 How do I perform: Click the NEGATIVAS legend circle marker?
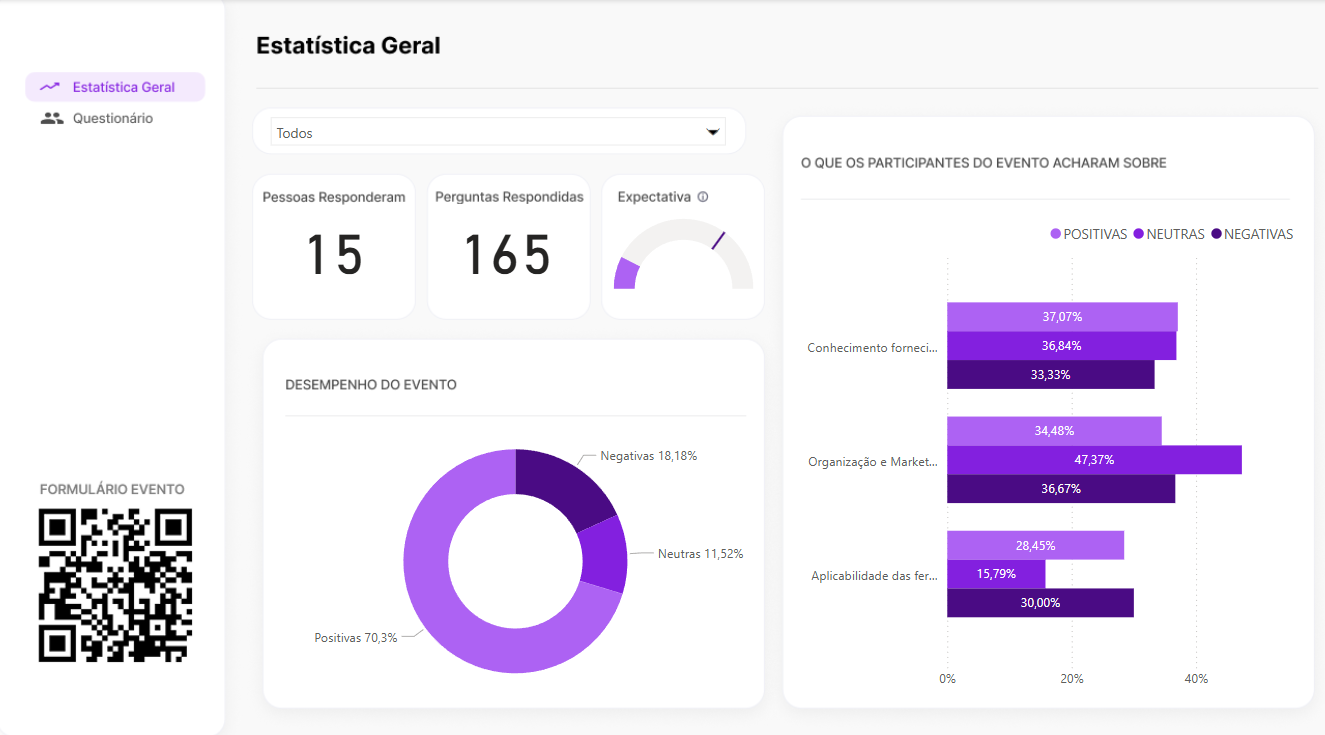coord(1217,234)
